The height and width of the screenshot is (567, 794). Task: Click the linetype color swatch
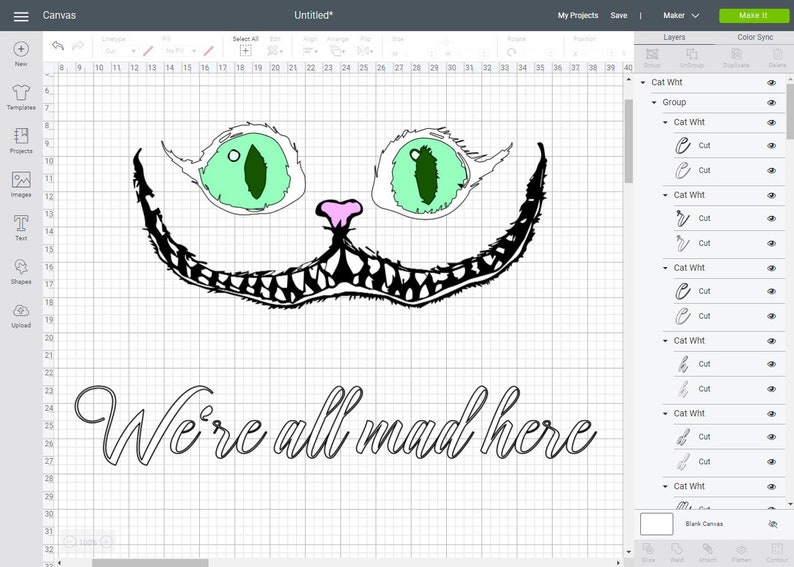(x=148, y=51)
